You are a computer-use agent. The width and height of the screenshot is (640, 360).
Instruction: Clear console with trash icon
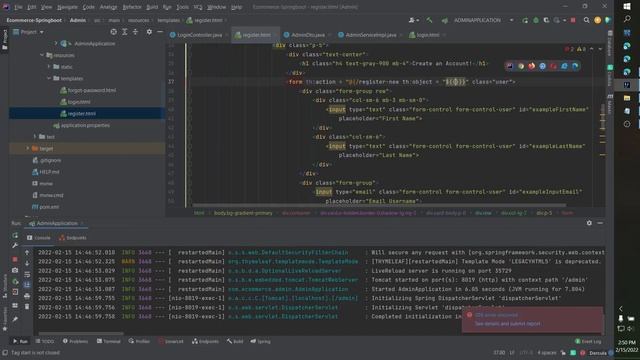click(27, 307)
